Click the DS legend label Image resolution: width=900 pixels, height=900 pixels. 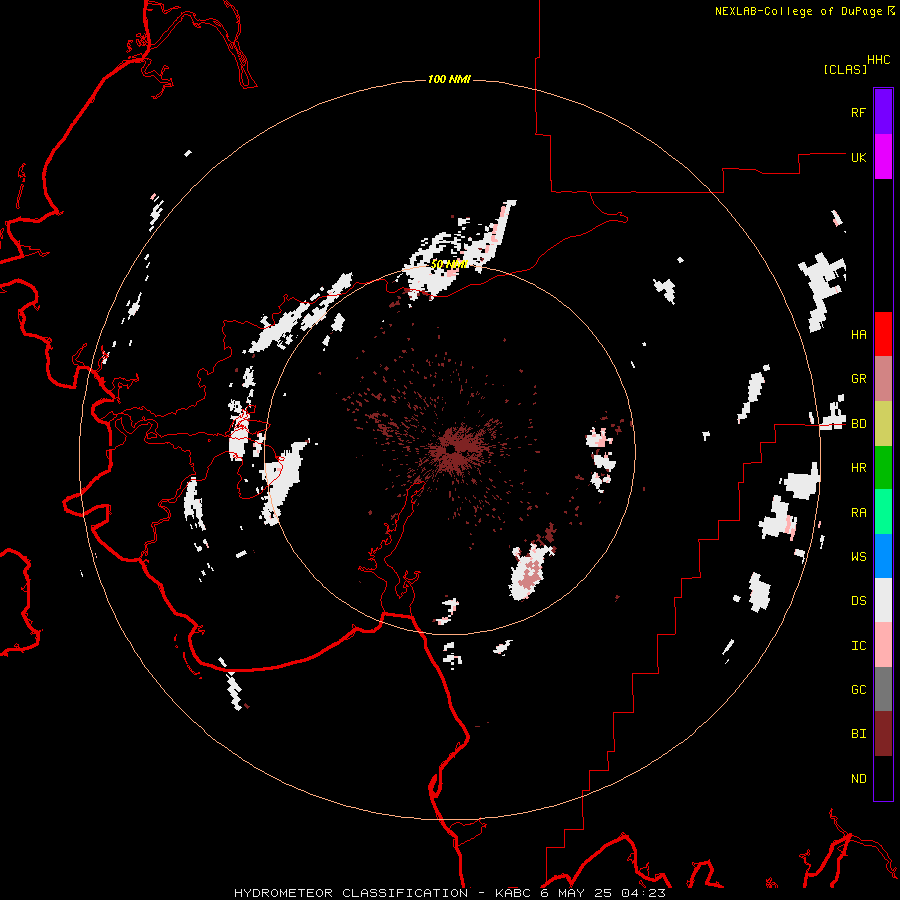(x=858, y=601)
